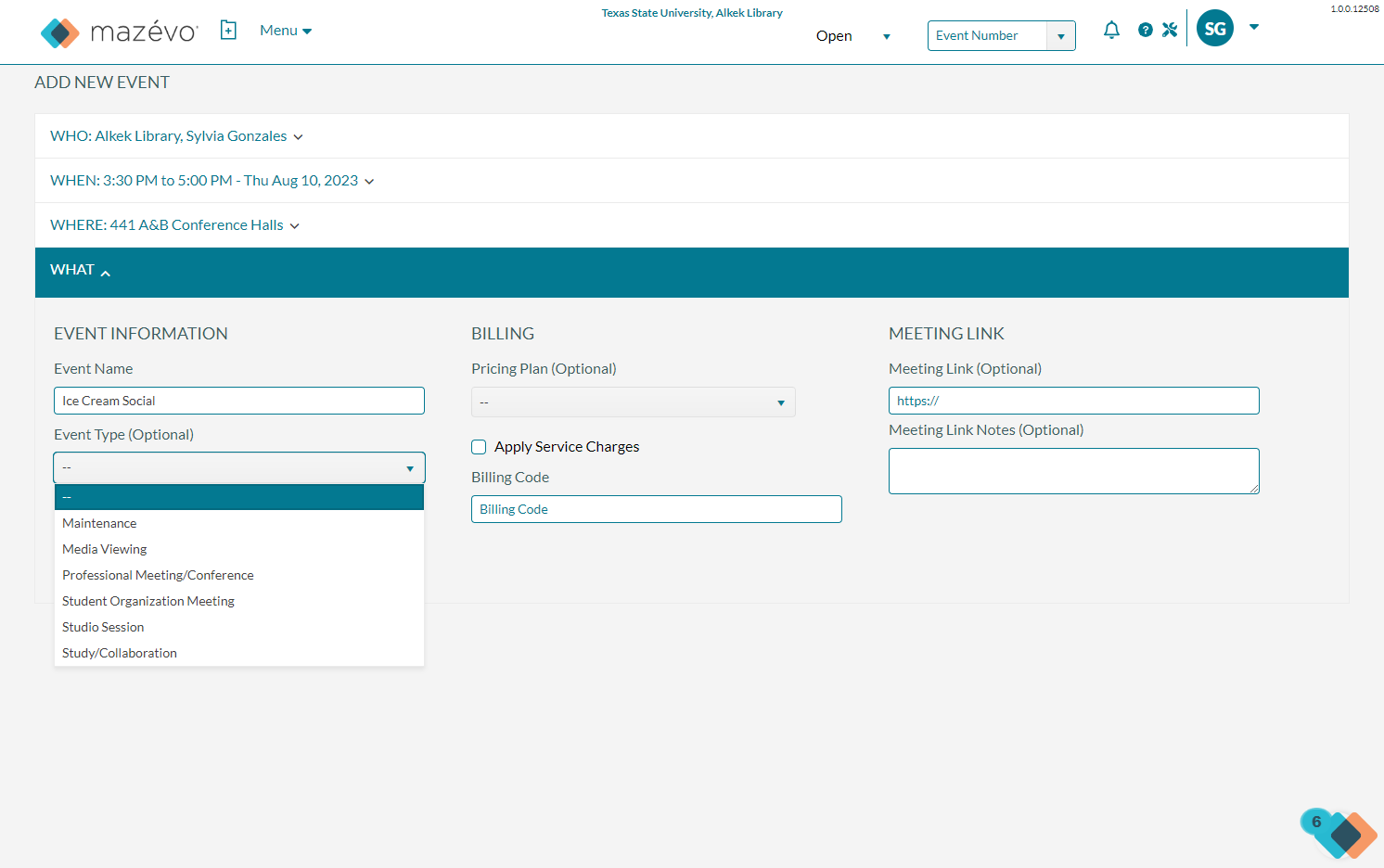Click the Mazévo logo icon
This screenshot has width=1384, height=868.
[x=60, y=32]
